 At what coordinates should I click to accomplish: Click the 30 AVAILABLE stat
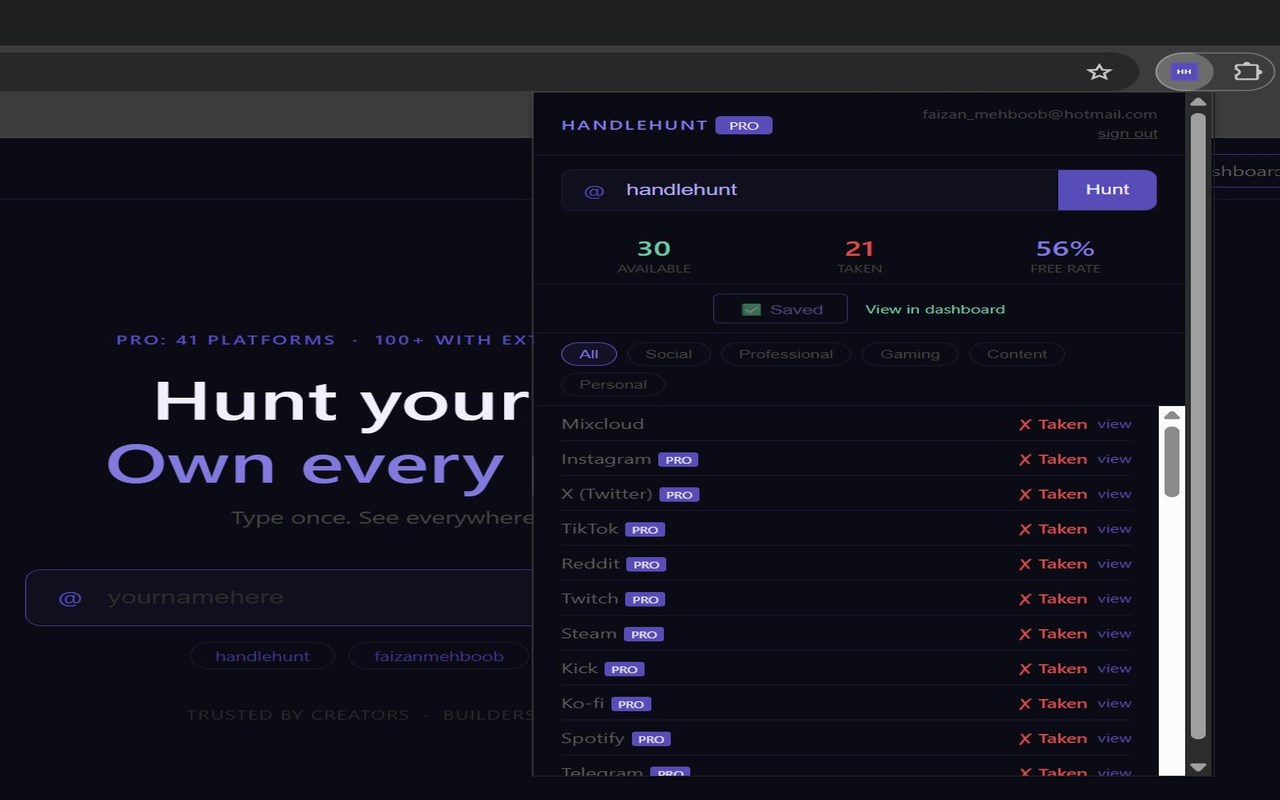click(654, 256)
